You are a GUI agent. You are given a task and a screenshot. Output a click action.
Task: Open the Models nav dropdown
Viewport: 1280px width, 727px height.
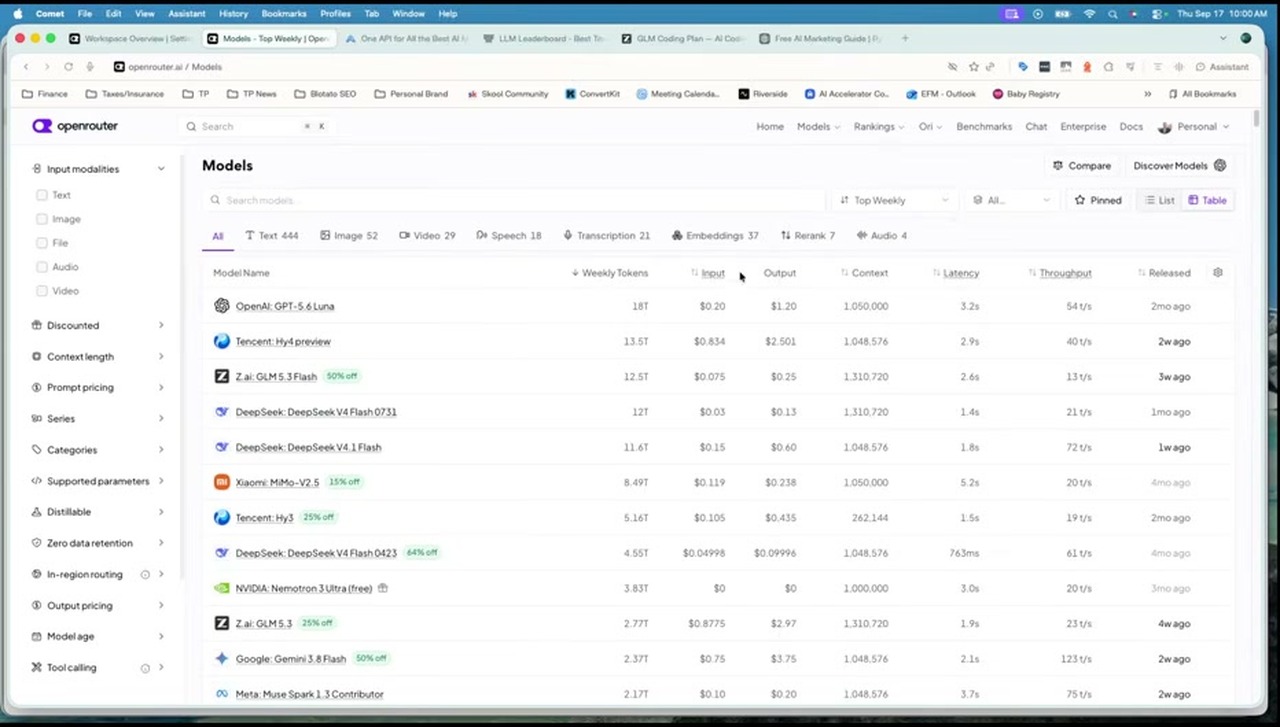[818, 127]
